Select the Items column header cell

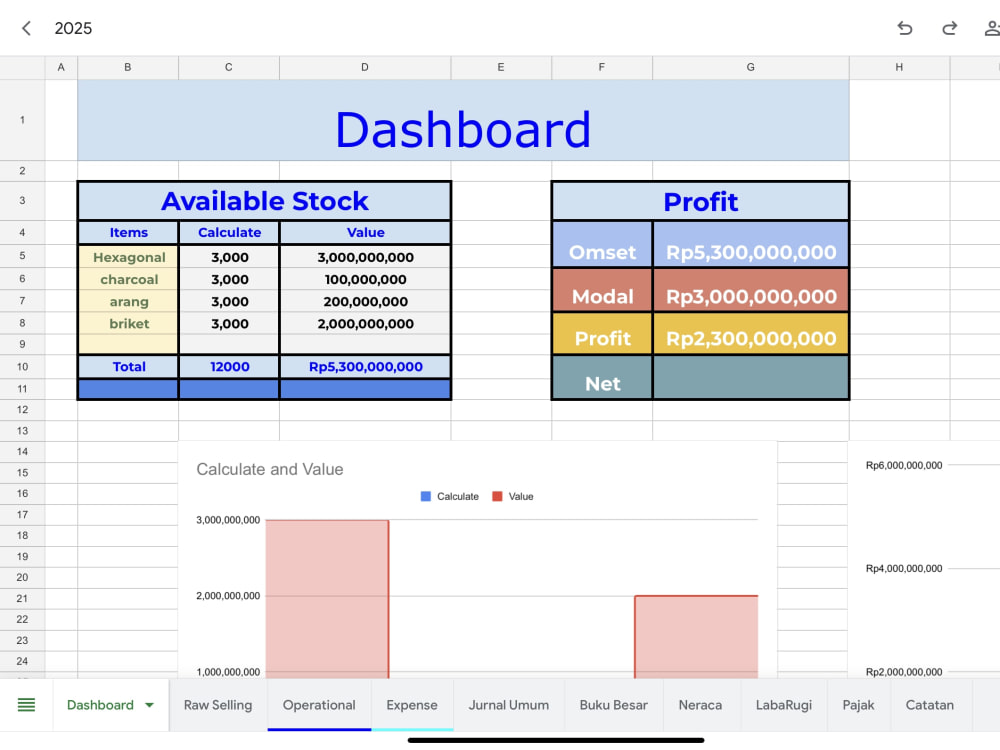point(128,232)
